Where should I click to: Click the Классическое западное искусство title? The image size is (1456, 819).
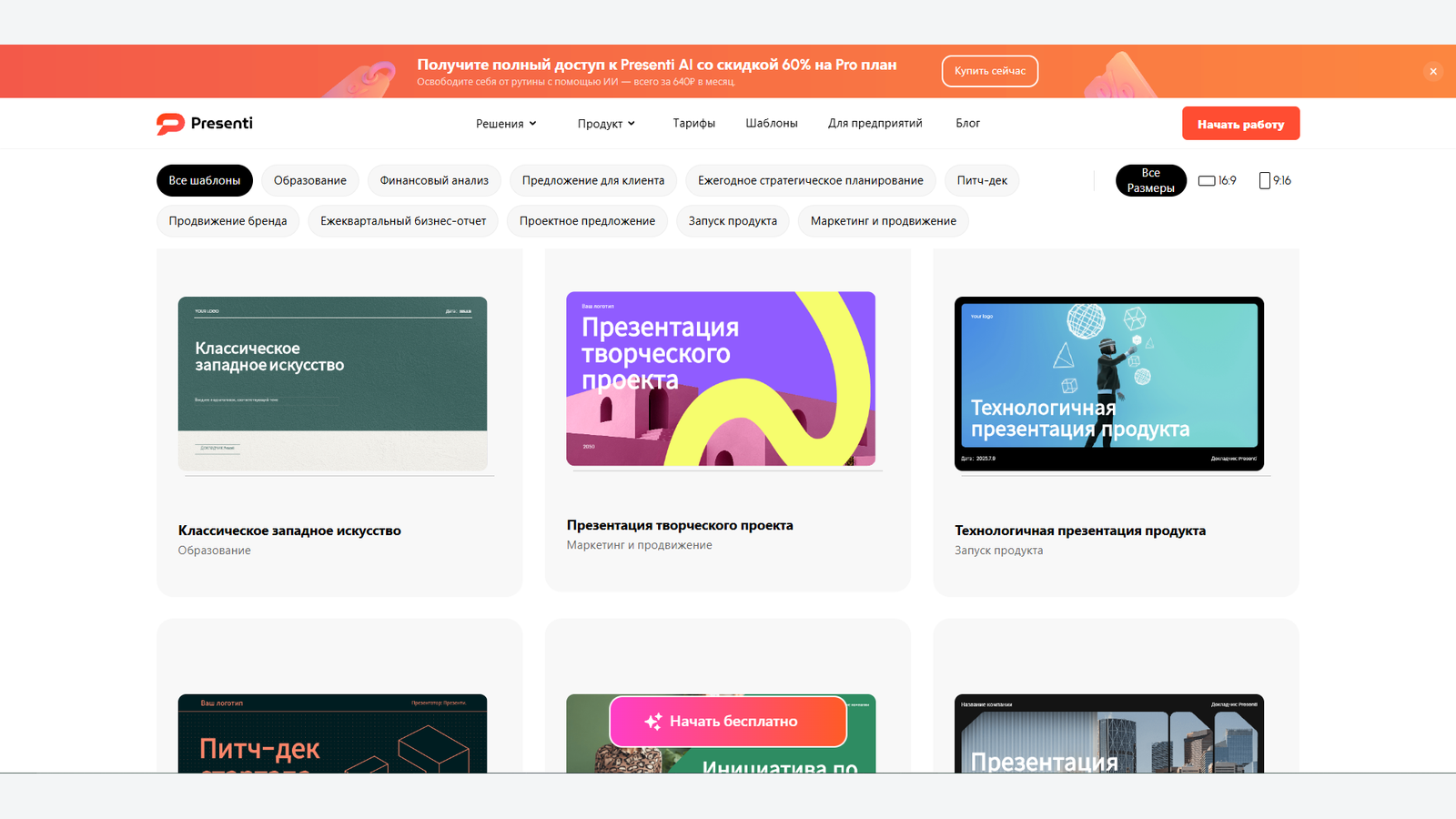(x=289, y=531)
